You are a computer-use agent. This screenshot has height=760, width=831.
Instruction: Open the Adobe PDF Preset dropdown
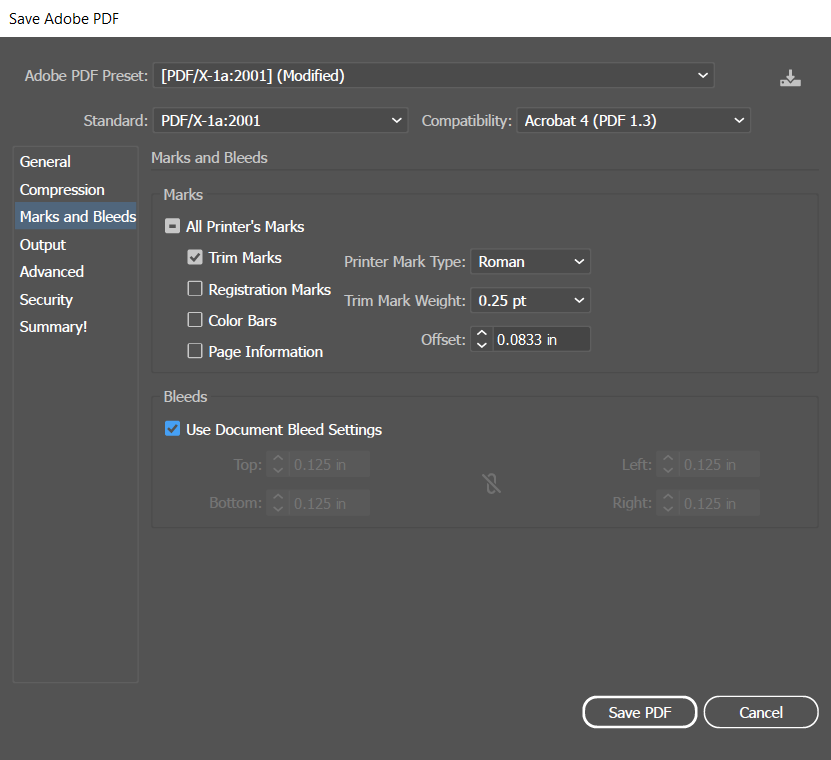[x=434, y=75]
